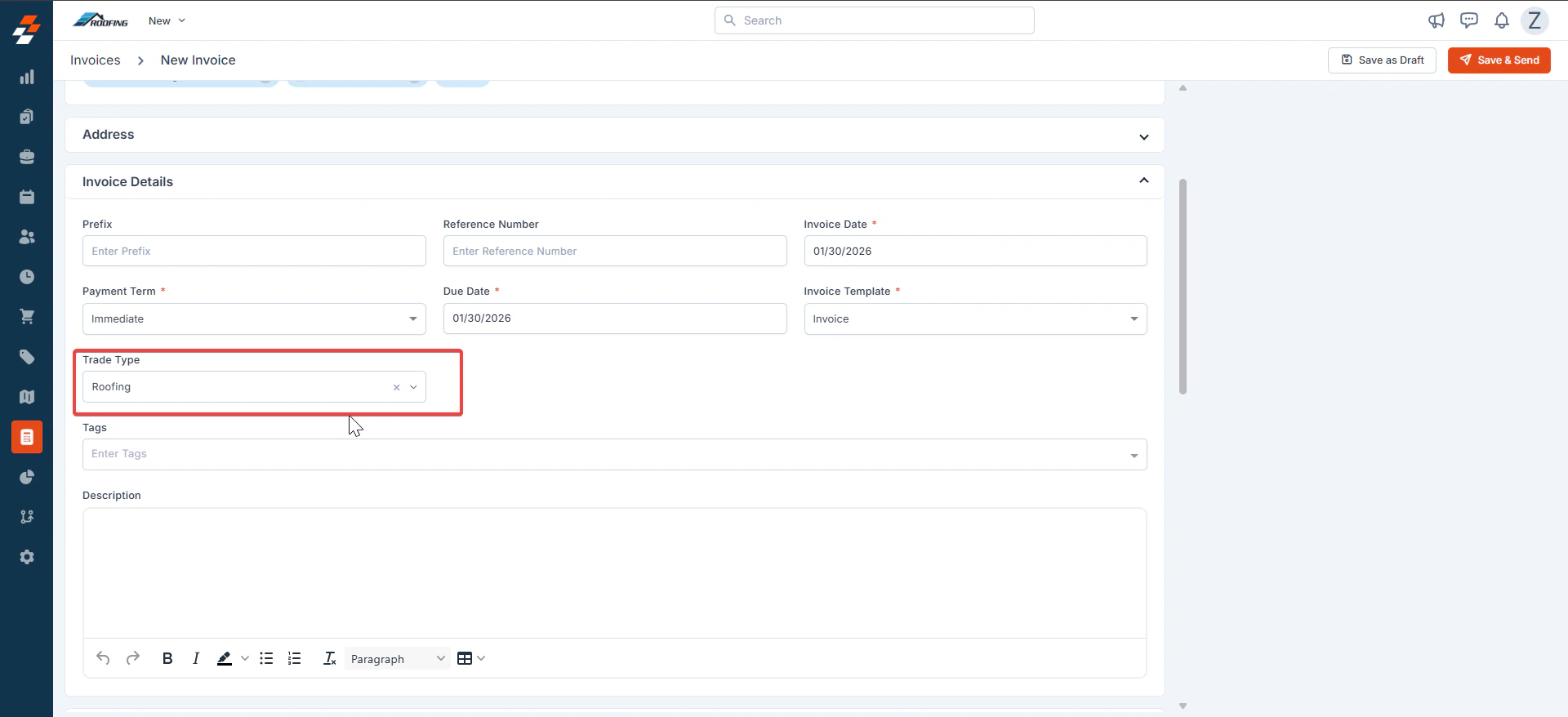Click the Due Date field
1568x717 pixels.
coord(615,318)
